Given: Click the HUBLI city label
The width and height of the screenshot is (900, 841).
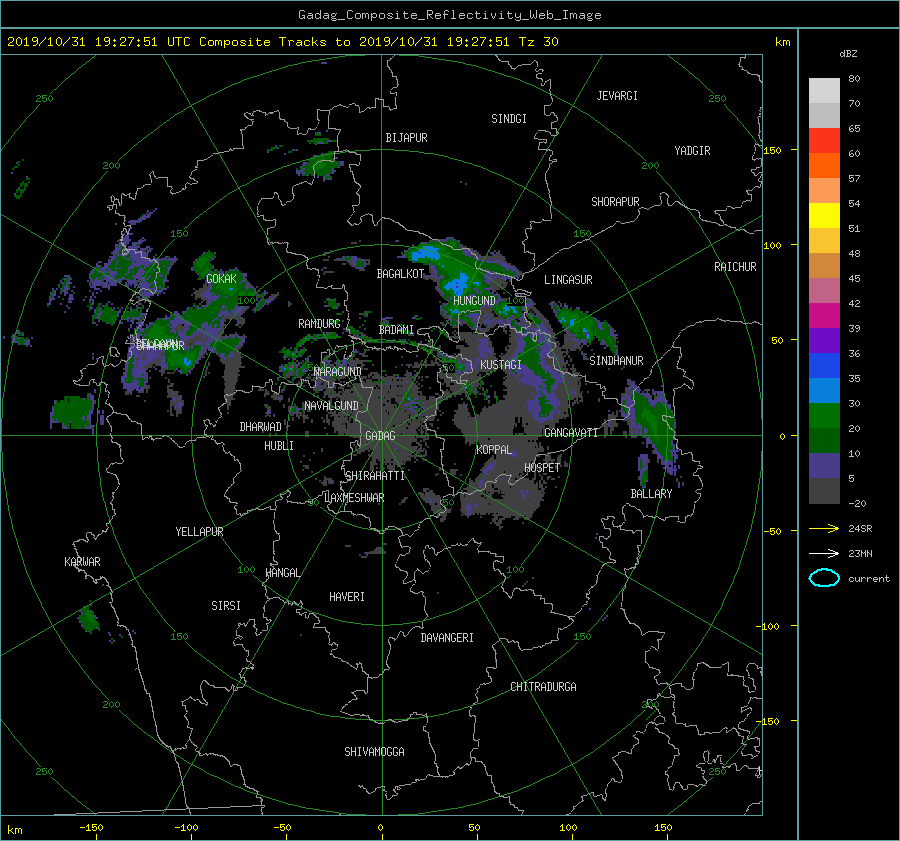Looking at the screenshot, I should pyautogui.click(x=279, y=446).
